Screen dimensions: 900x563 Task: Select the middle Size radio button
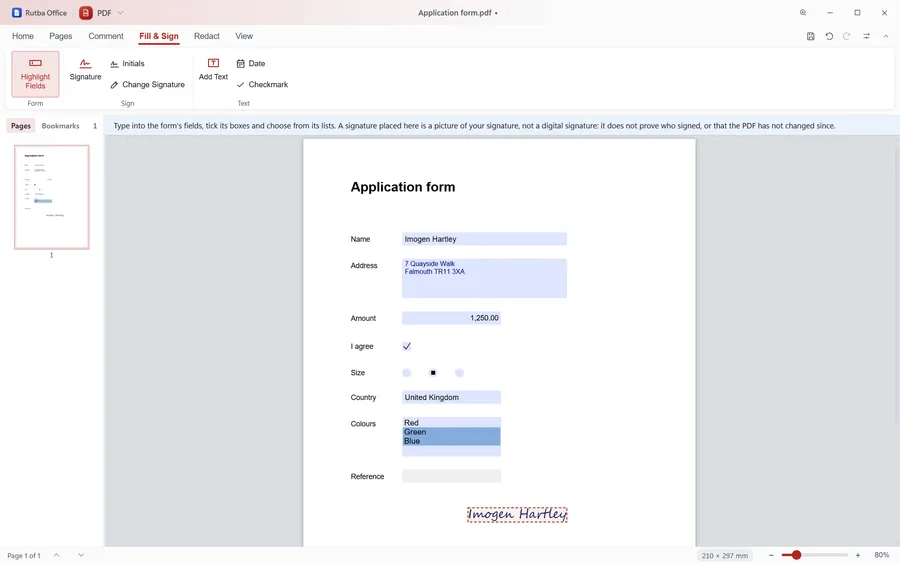433,372
